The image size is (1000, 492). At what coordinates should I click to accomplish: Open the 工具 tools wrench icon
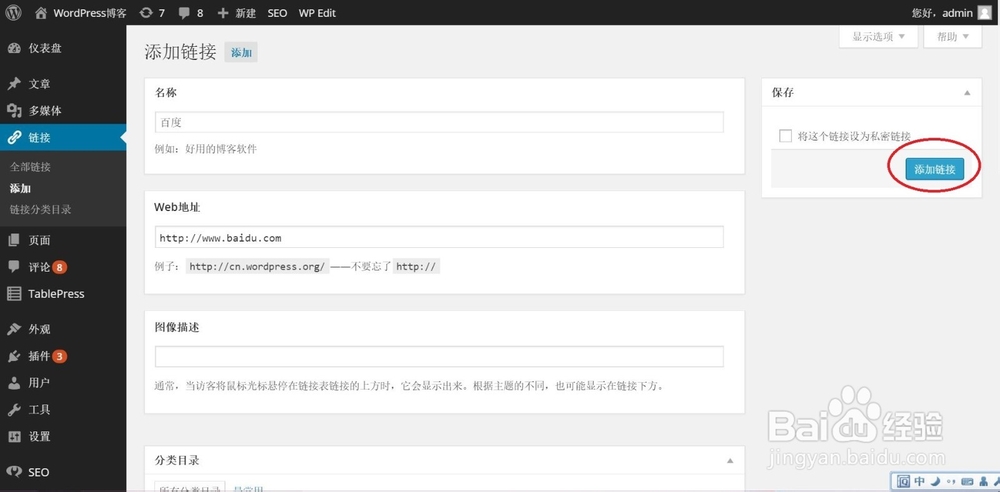[x=14, y=410]
